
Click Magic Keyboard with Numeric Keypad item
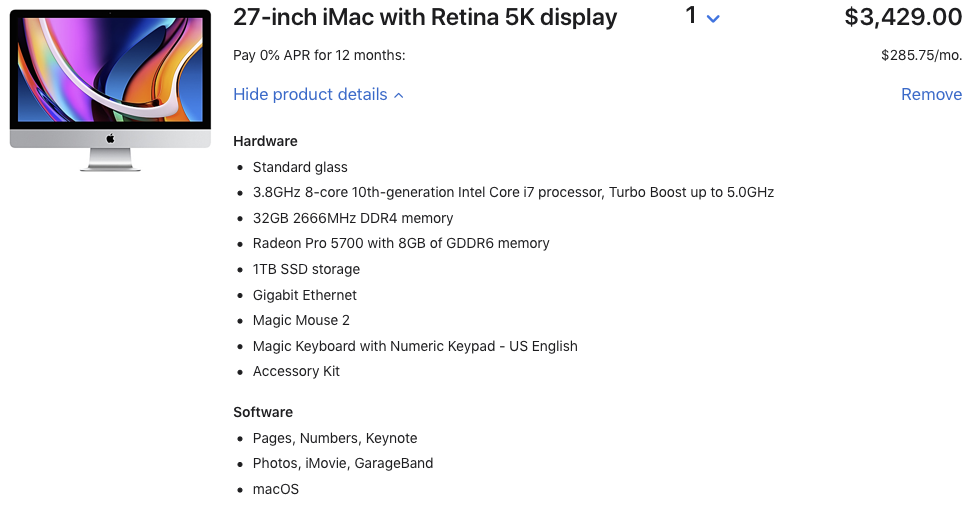pos(415,346)
